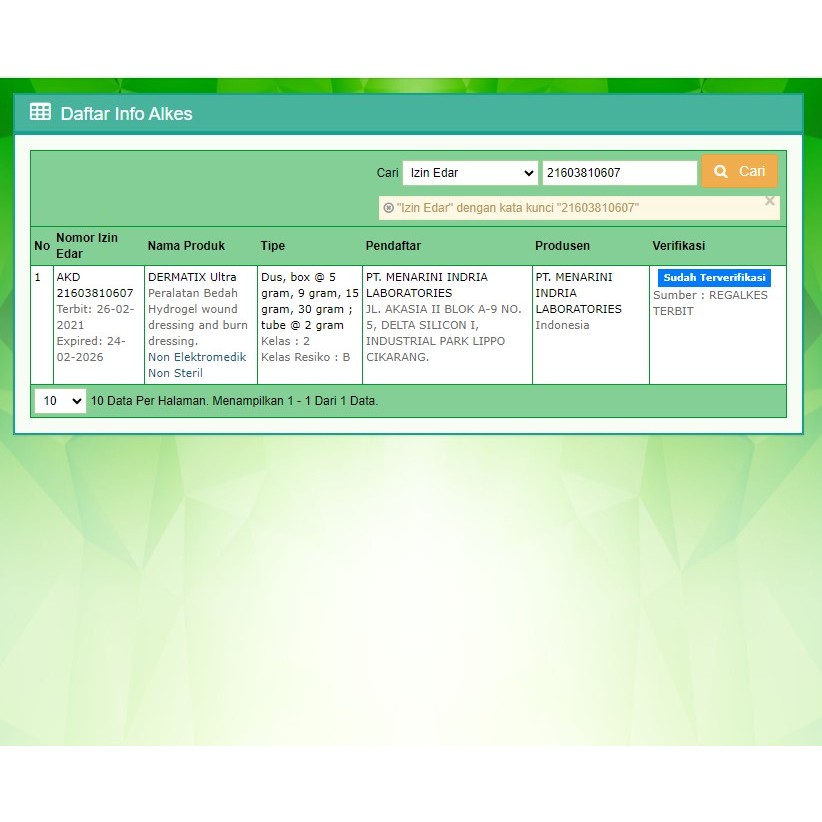822x822 pixels.
Task: Click Indonesia in the Produsen column
Action: pyautogui.click(x=562, y=325)
